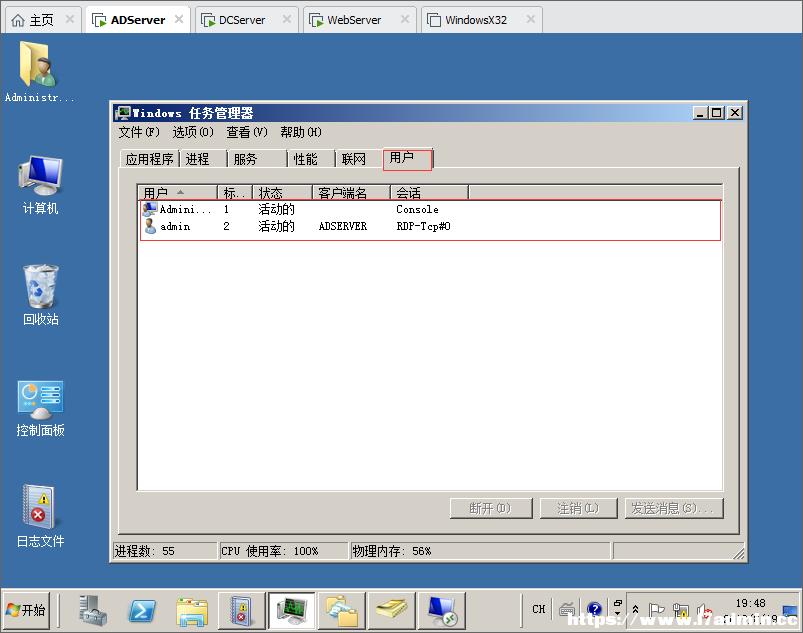The width and height of the screenshot is (803, 633).
Task: Click the 开始 Start button
Action: [26, 610]
